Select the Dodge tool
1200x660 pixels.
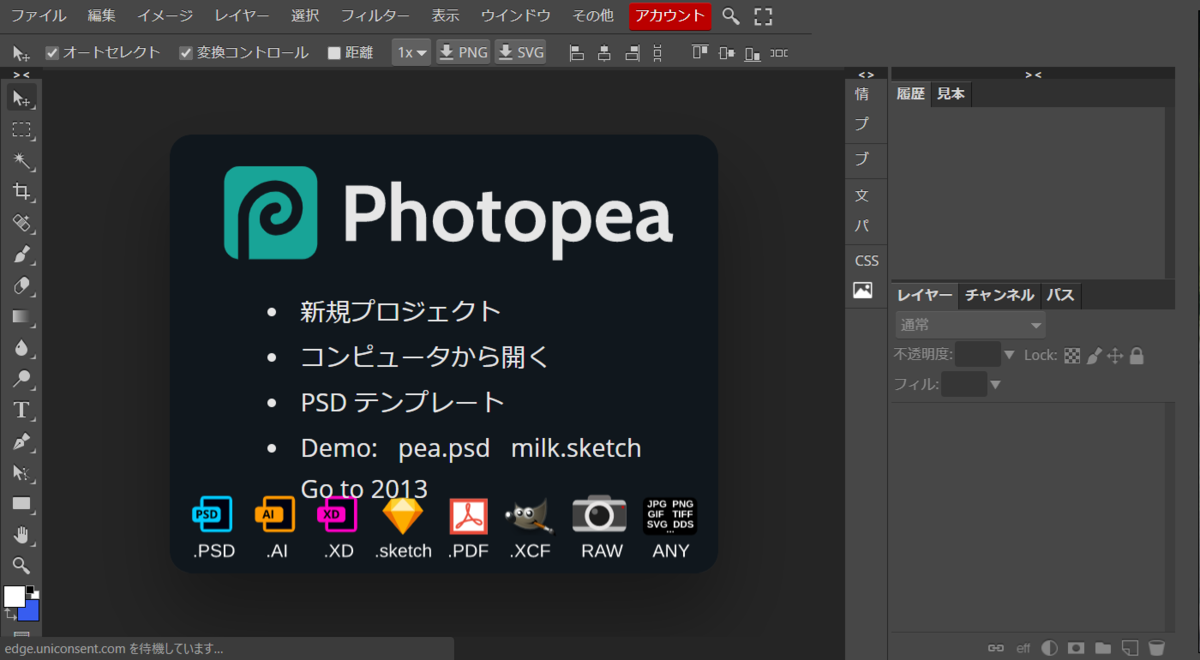click(x=21, y=379)
